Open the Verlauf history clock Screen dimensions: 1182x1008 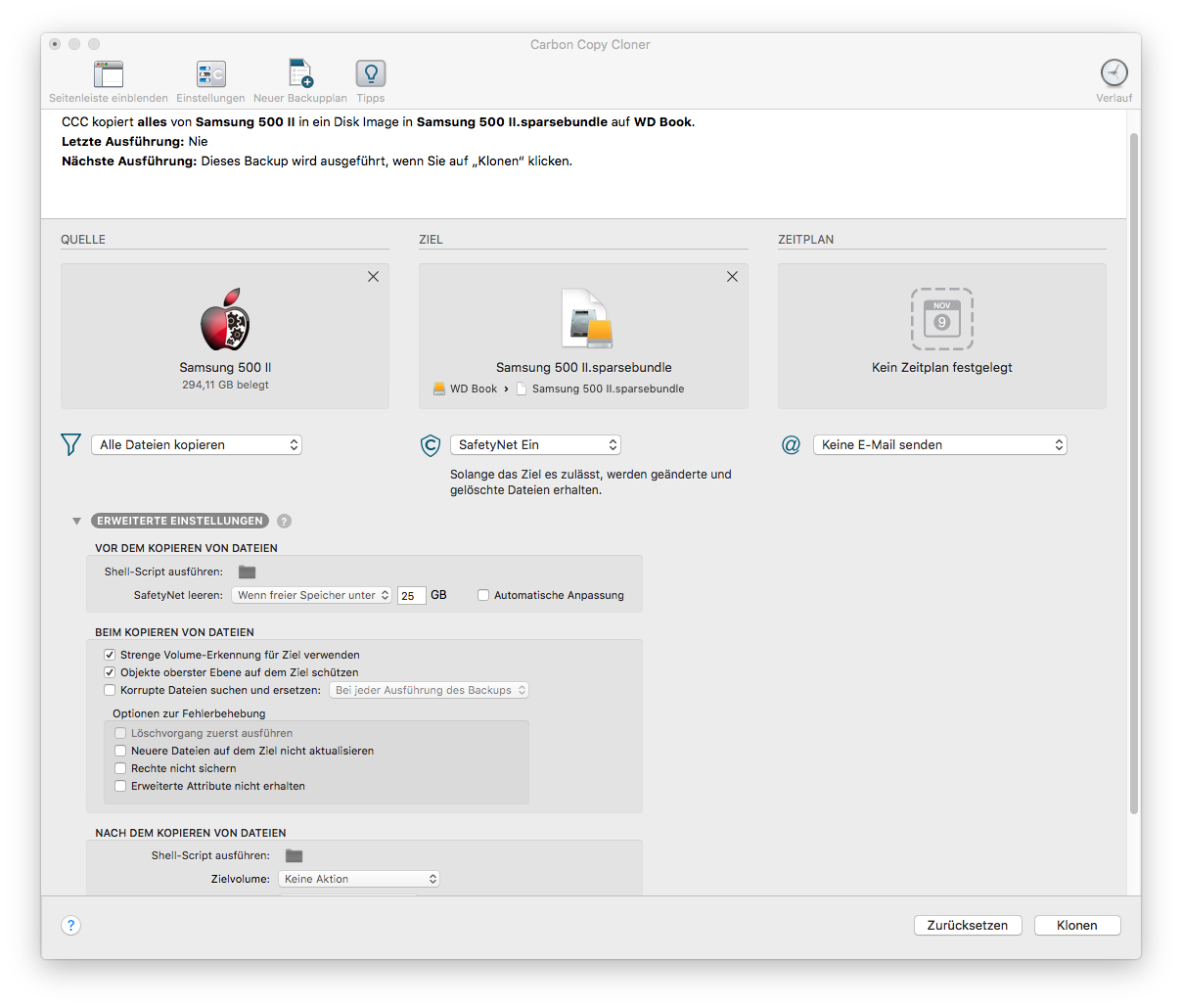(x=1114, y=73)
